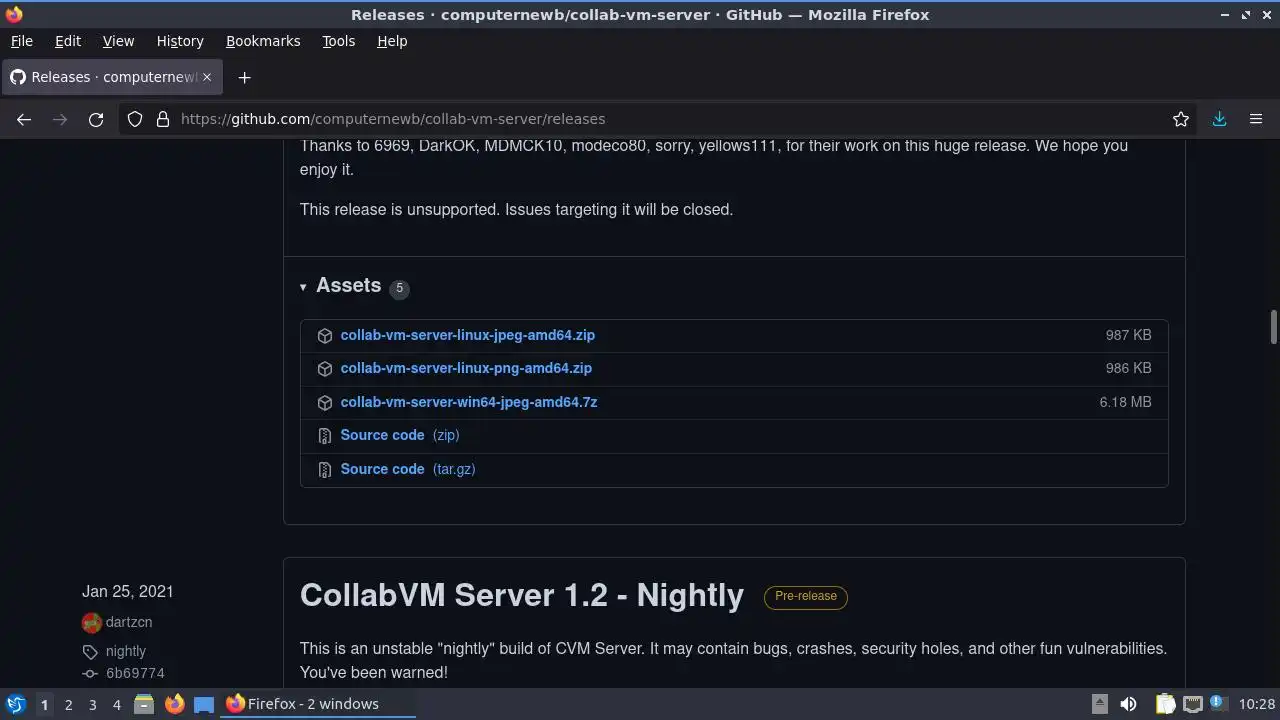Launch file manager from the taskbar
The width and height of the screenshot is (1280, 720).
[144, 704]
